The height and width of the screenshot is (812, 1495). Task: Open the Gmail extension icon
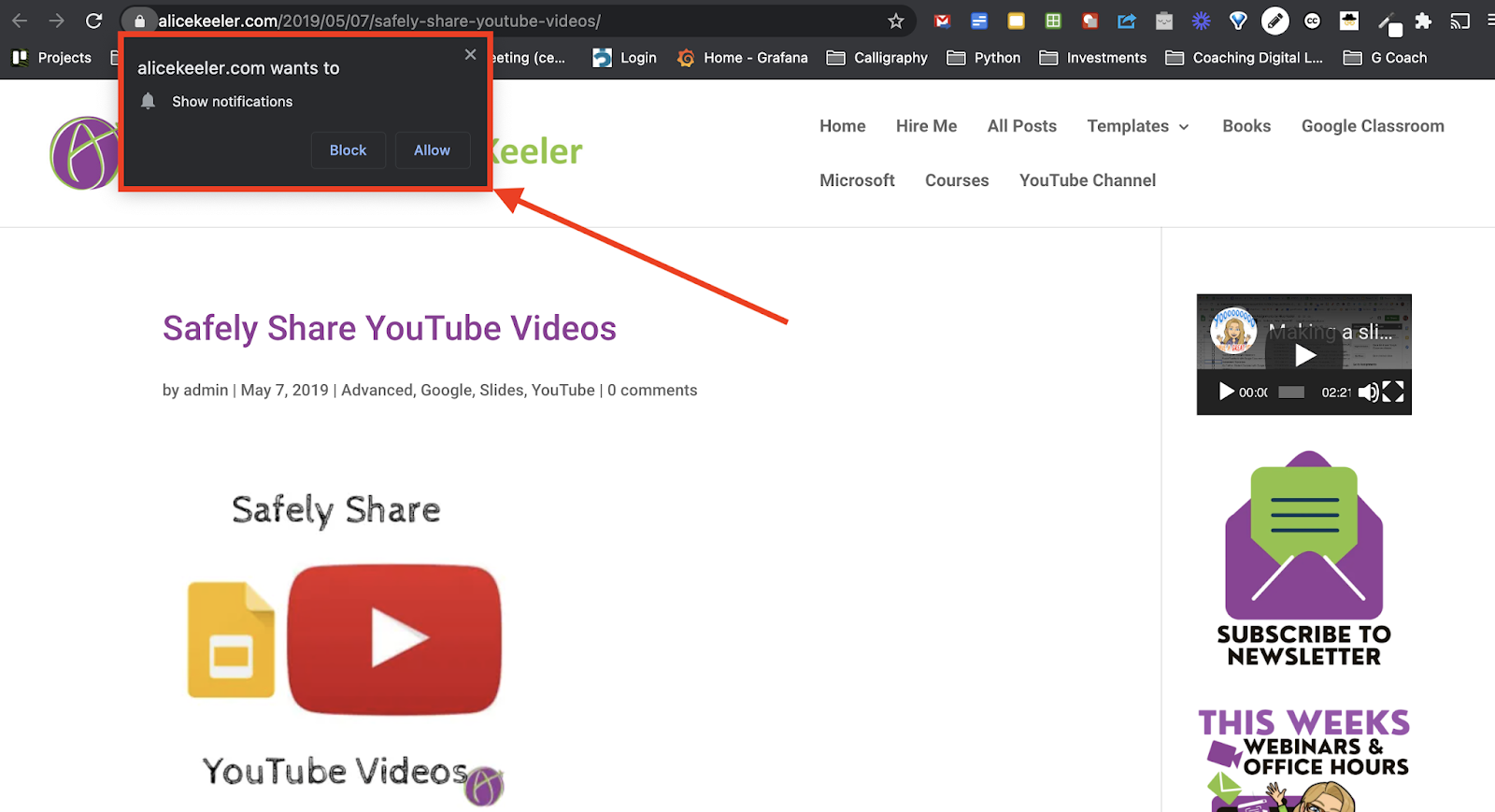point(943,21)
